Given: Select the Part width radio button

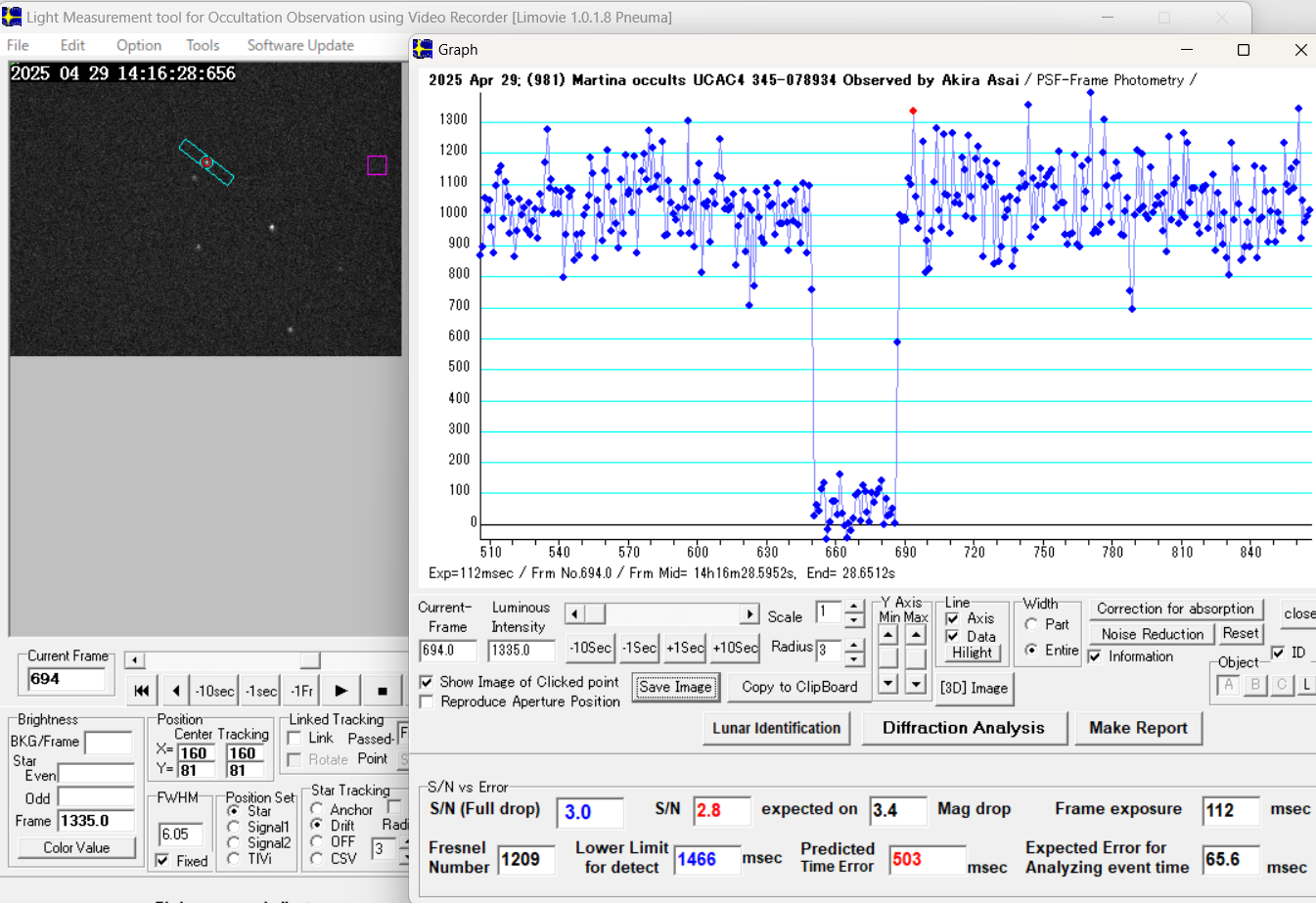Looking at the screenshot, I should click(1031, 624).
